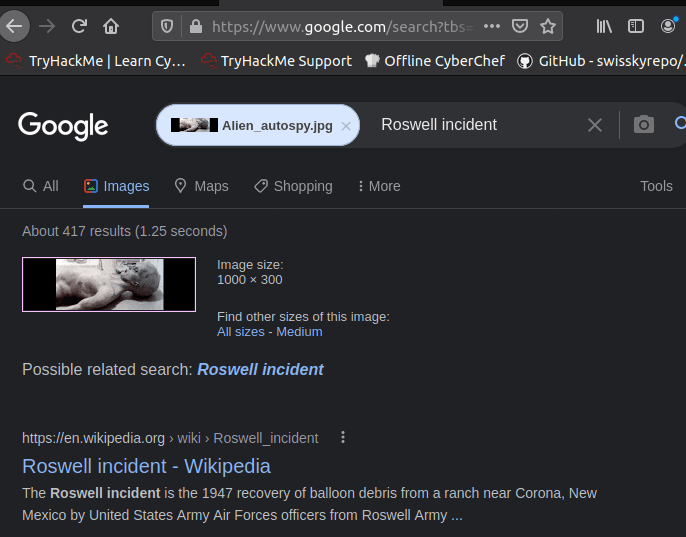Click the Alien_autospy.jpg image chip thumbnail
The image size is (686, 537).
click(x=194, y=125)
